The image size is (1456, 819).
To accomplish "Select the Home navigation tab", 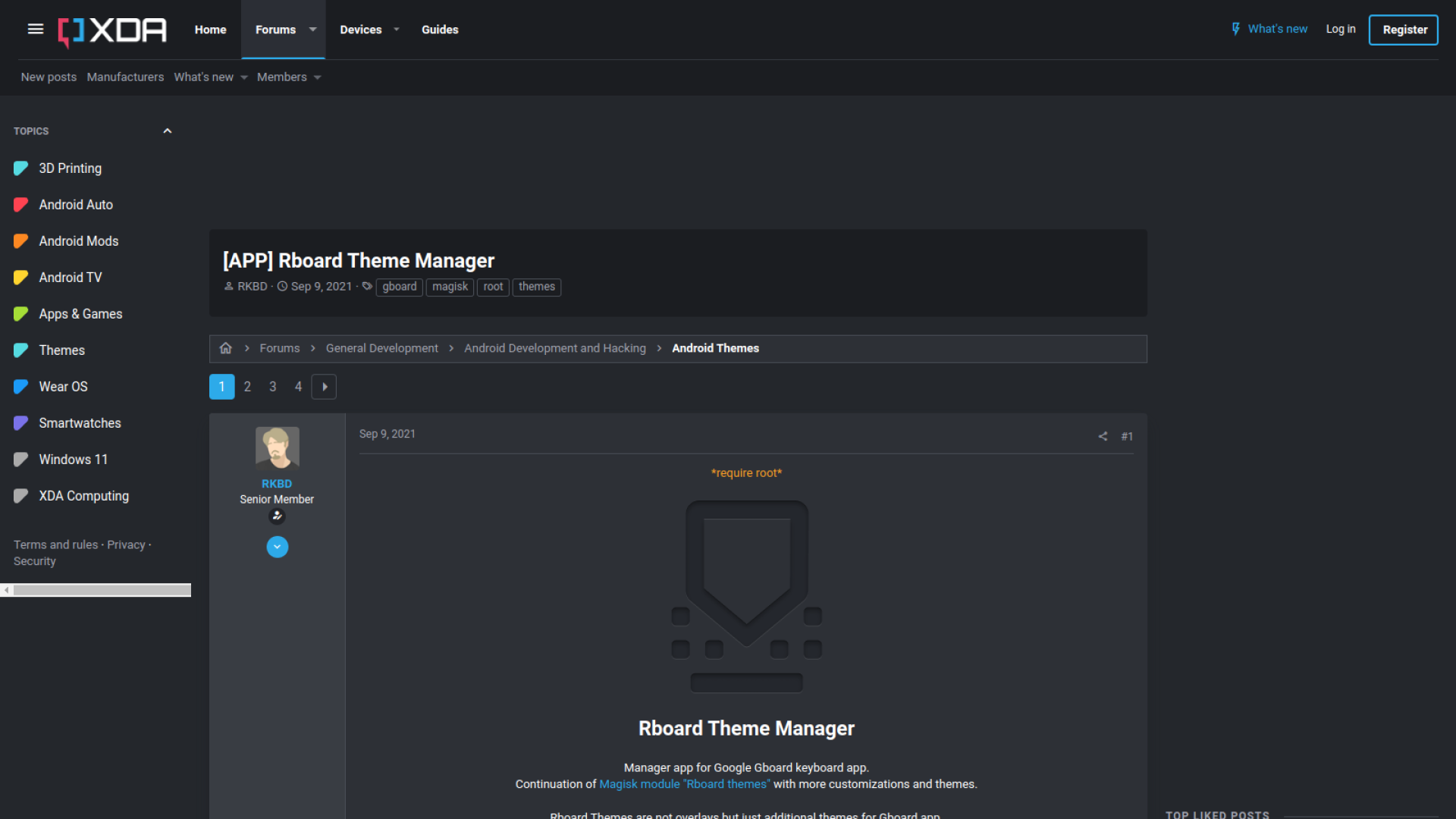I will (210, 30).
